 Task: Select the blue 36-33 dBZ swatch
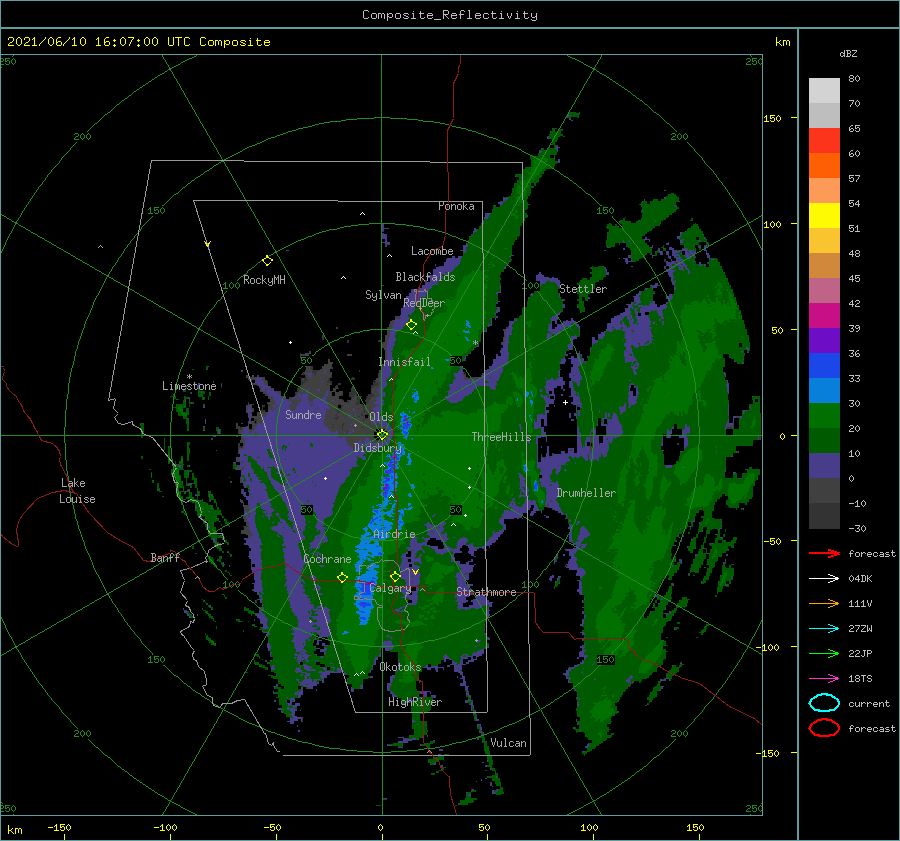click(824, 366)
